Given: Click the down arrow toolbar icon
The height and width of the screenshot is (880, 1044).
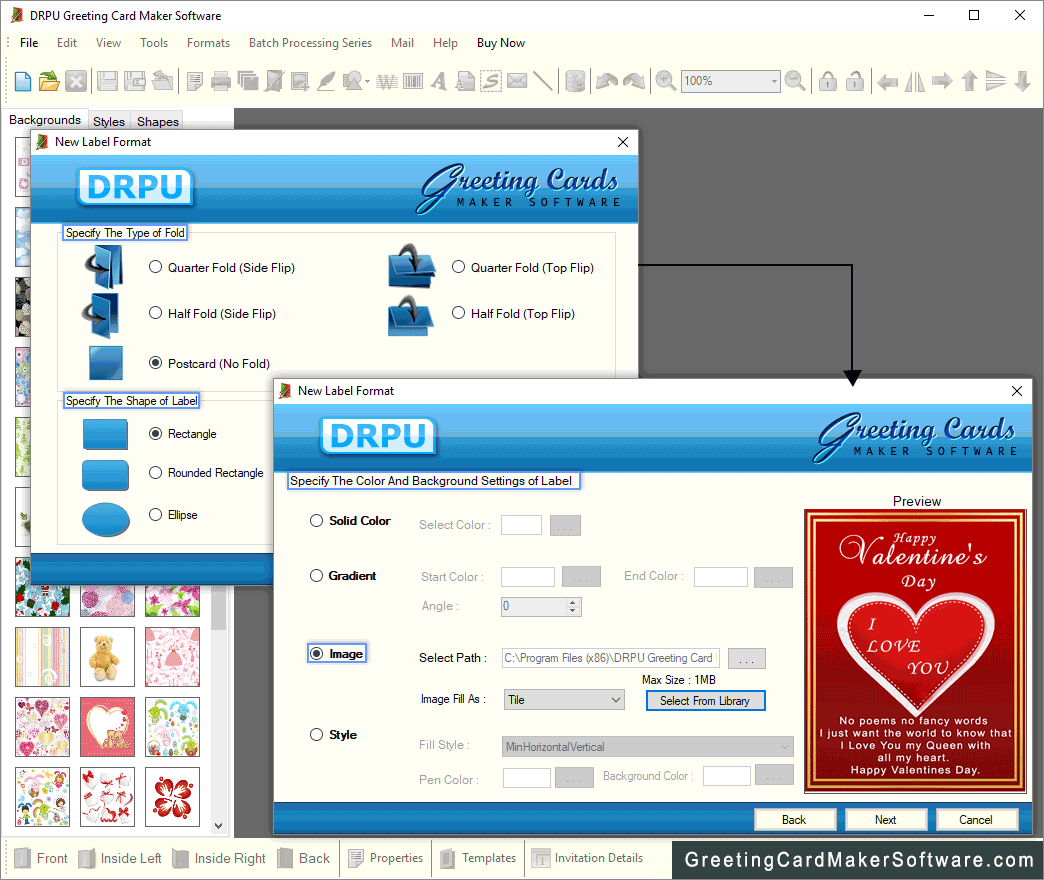Looking at the screenshot, I should [x=1023, y=81].
